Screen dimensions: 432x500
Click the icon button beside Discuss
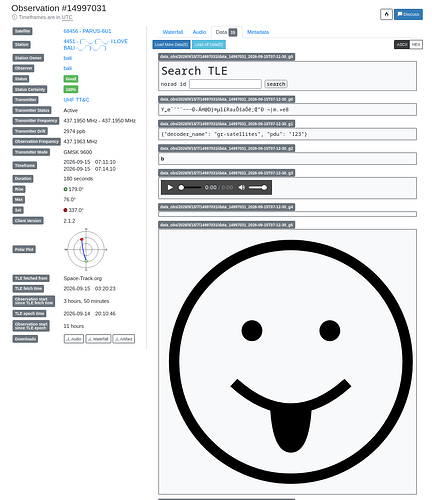(386, 14)
